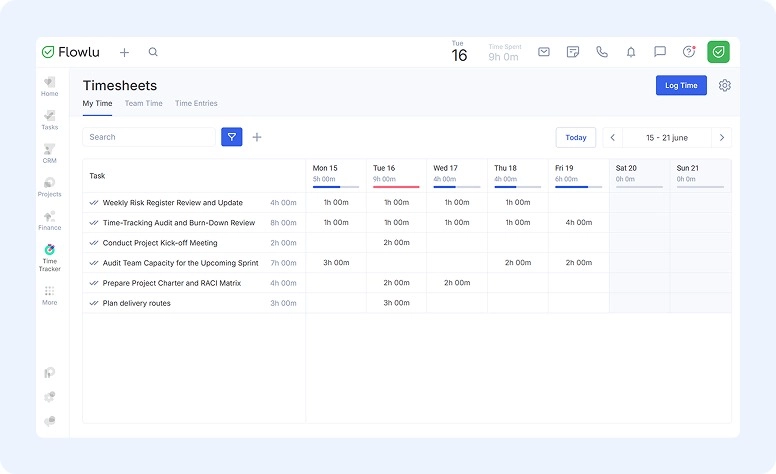776x474 pixels.
Task: Open the mail envelope icon in top bar
Action: click(544, 51)
